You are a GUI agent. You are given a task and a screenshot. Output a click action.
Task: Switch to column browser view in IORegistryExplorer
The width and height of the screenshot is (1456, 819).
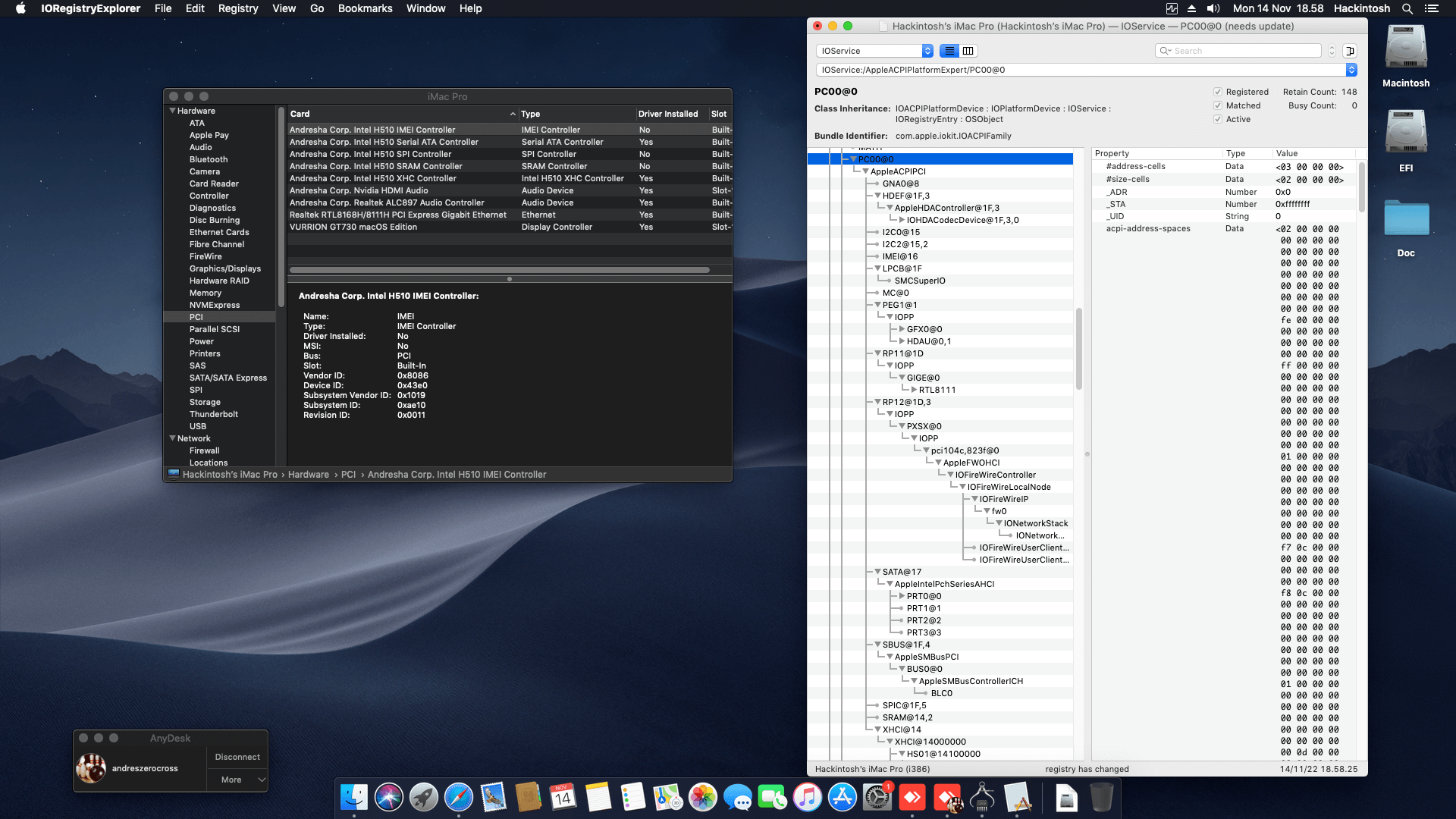pyautogui.click(x=968, y=51)
